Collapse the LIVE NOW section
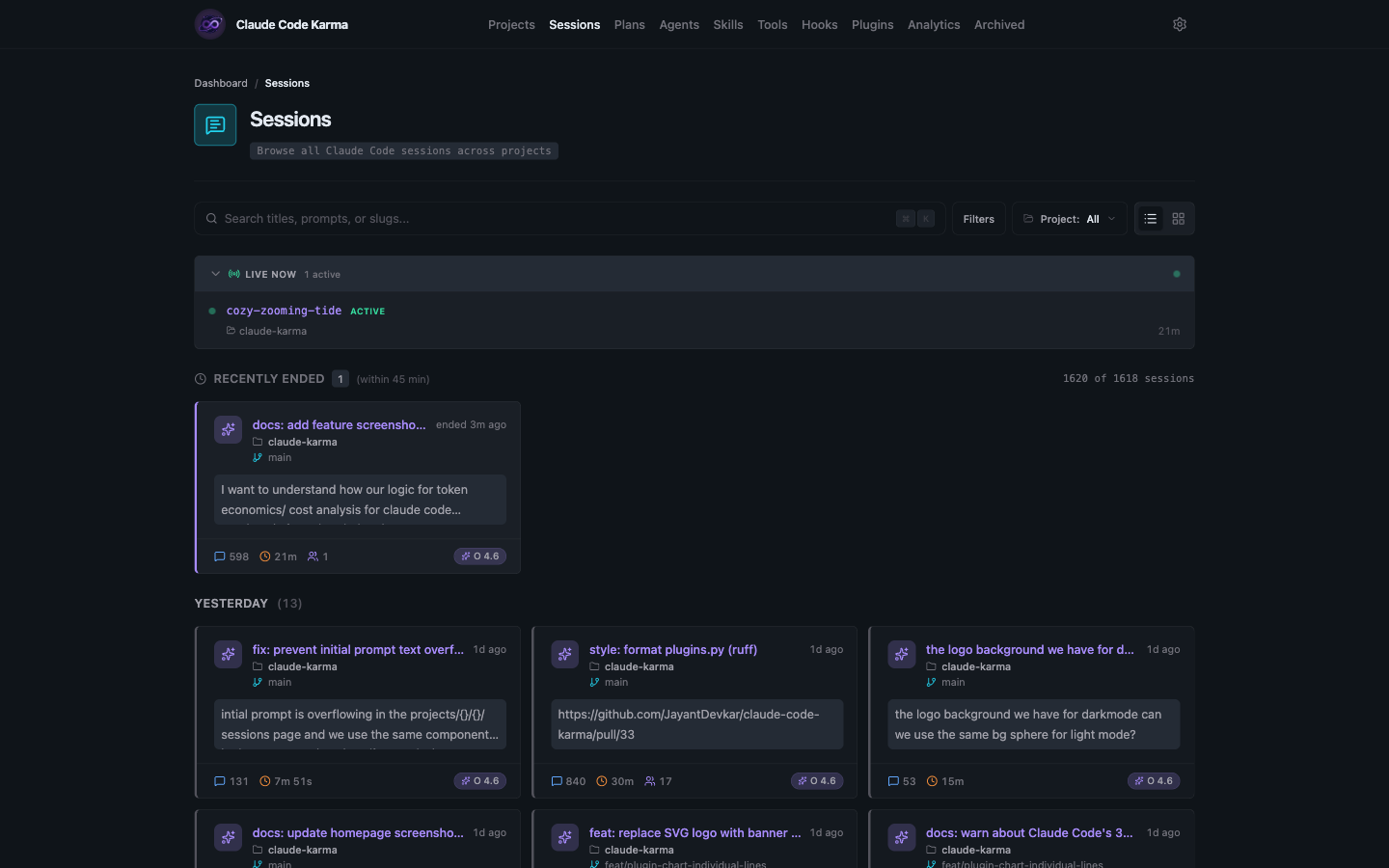Viewport: 1389px width, 868px height. [x=216, y=274]
